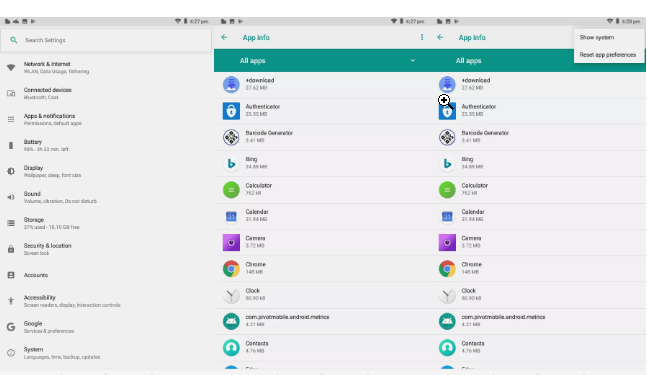Open Bing app icon in middle panel
This screenshot has height=375, width=647.
tap(231, 163)
